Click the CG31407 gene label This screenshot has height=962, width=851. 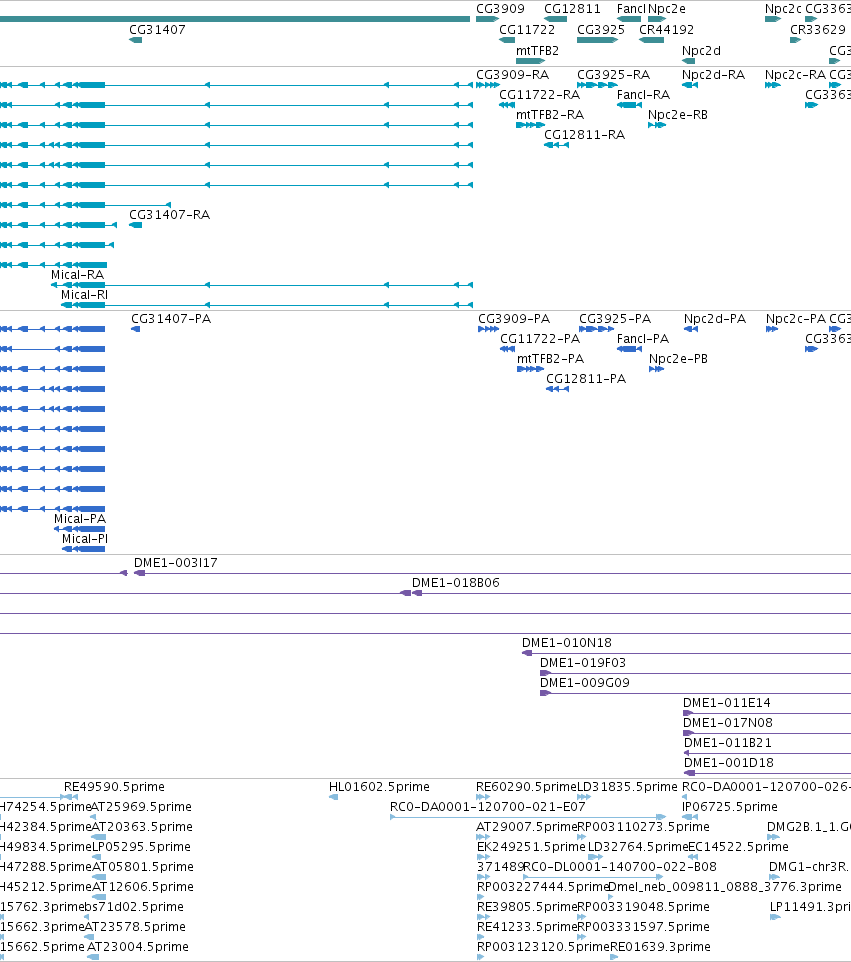[157, 29]
